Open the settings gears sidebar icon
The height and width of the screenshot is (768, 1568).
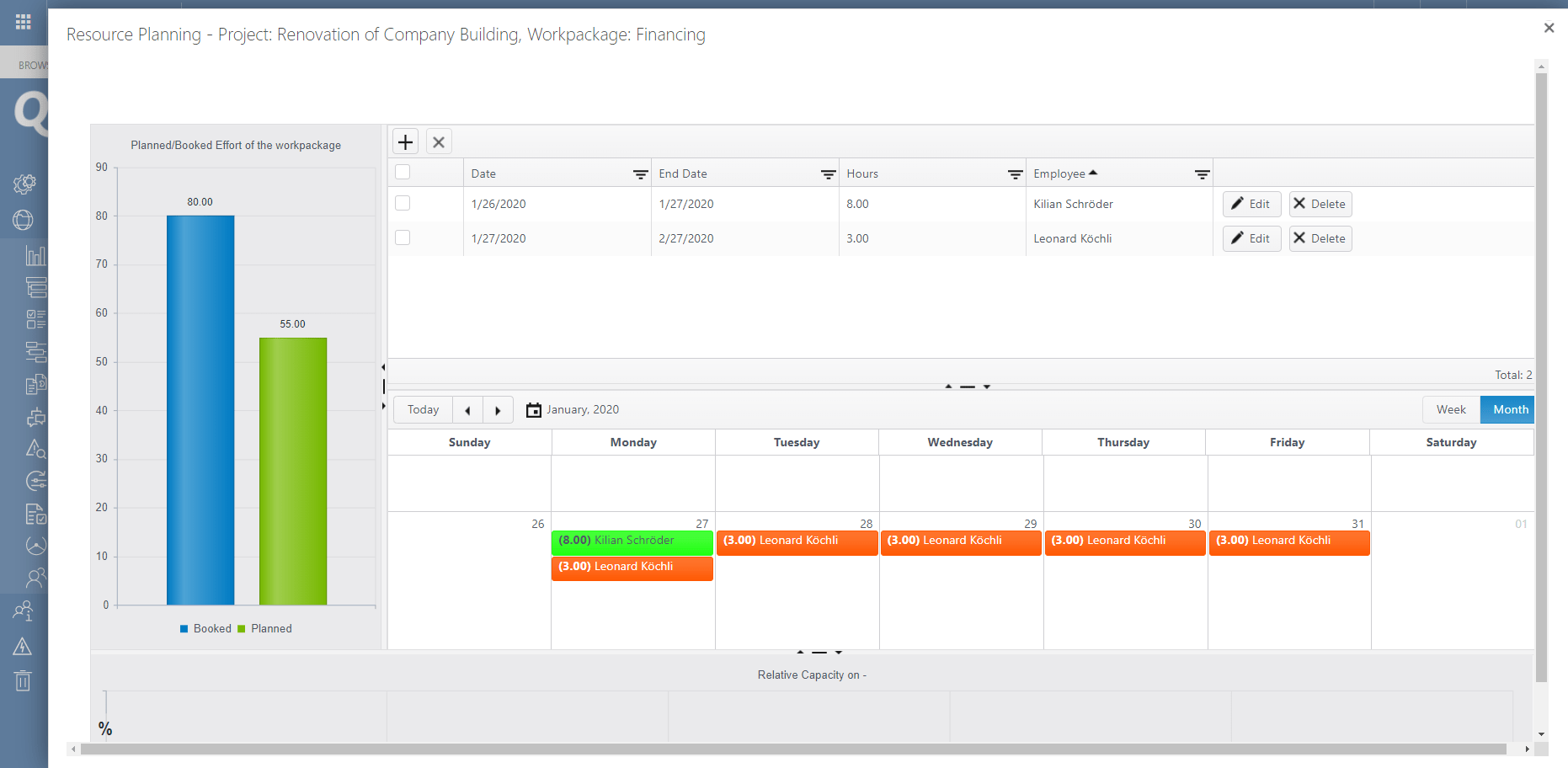(x=24, y=184)
